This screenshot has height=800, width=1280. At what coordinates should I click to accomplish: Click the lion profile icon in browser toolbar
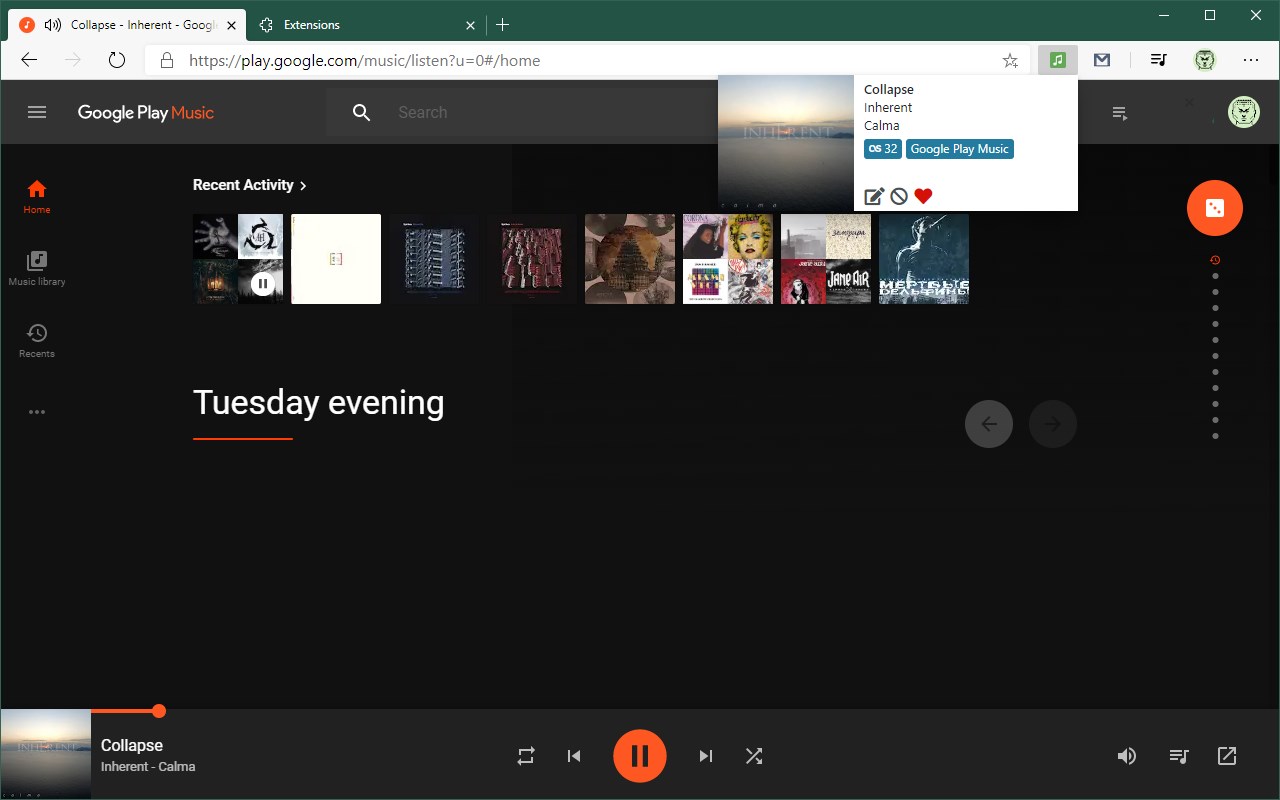click(1205, 60)
